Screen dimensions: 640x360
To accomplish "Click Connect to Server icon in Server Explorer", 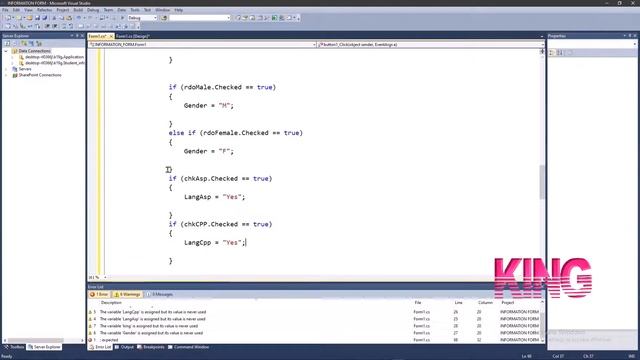I will click(x=31, y=43).
